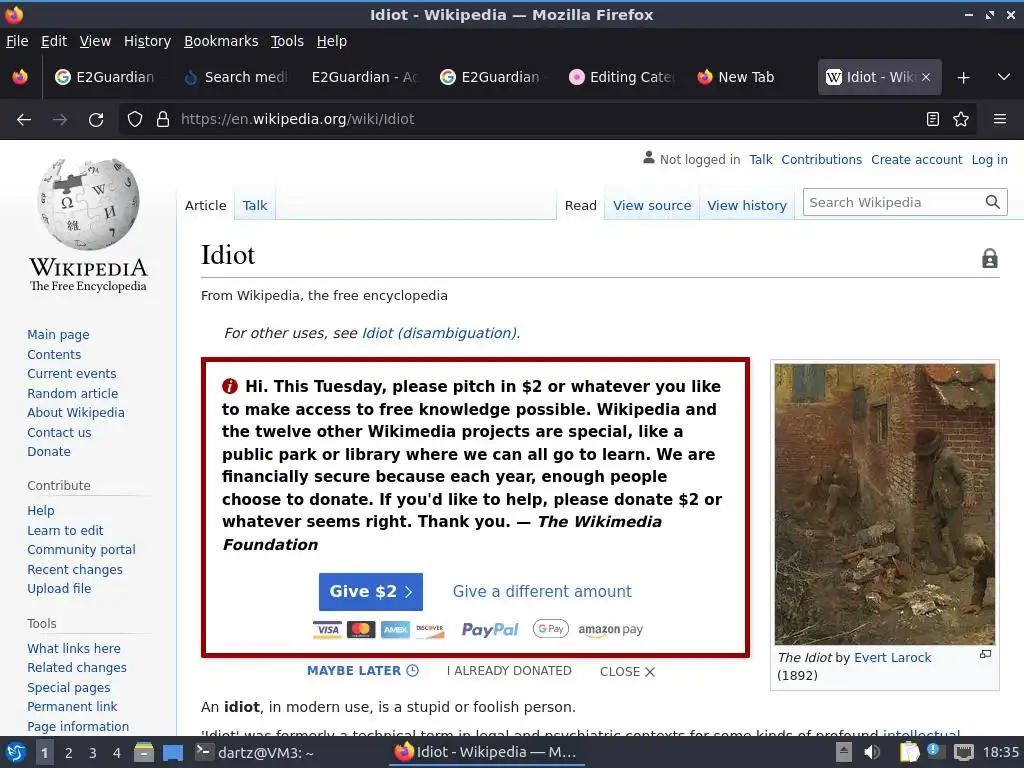
Task: Open the Evert Larock link
Action: click(893, 658)
